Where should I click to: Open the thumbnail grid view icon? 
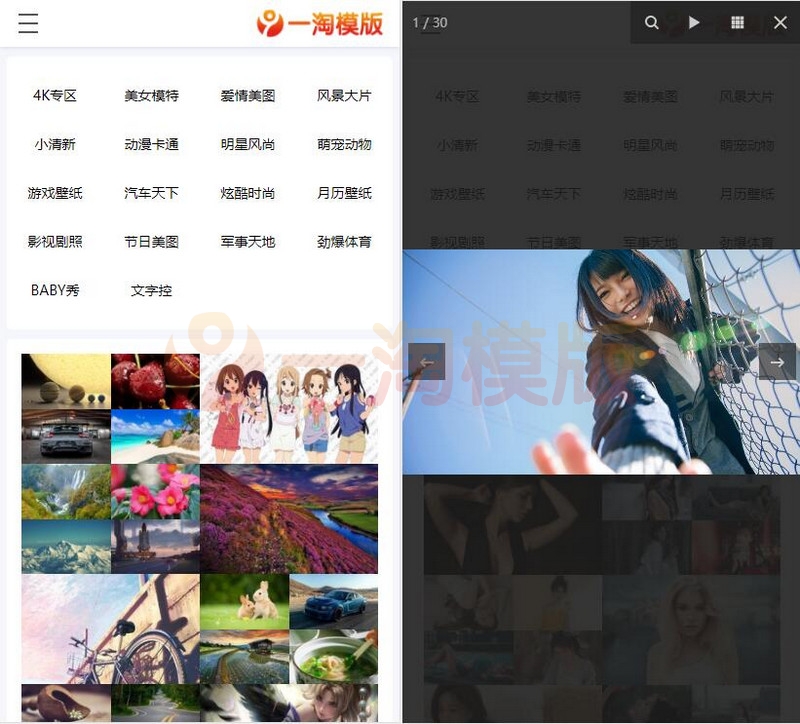(738, 22)
